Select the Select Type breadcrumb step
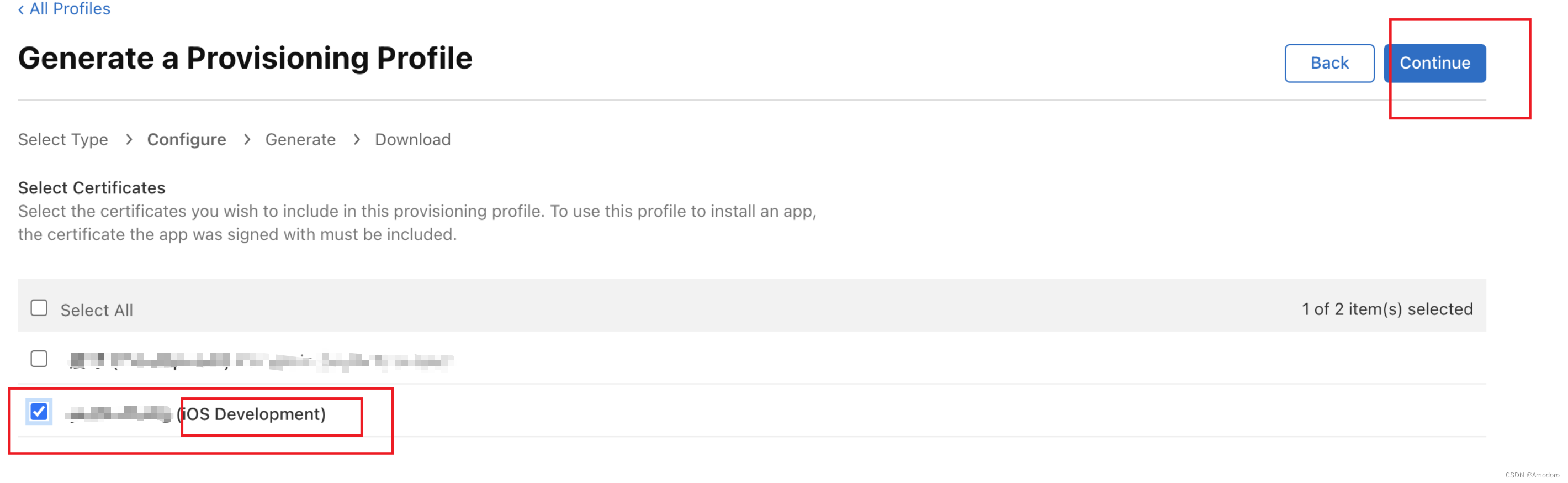Image resolution: width=1568 pixels, height=483 pixels. 63,139
